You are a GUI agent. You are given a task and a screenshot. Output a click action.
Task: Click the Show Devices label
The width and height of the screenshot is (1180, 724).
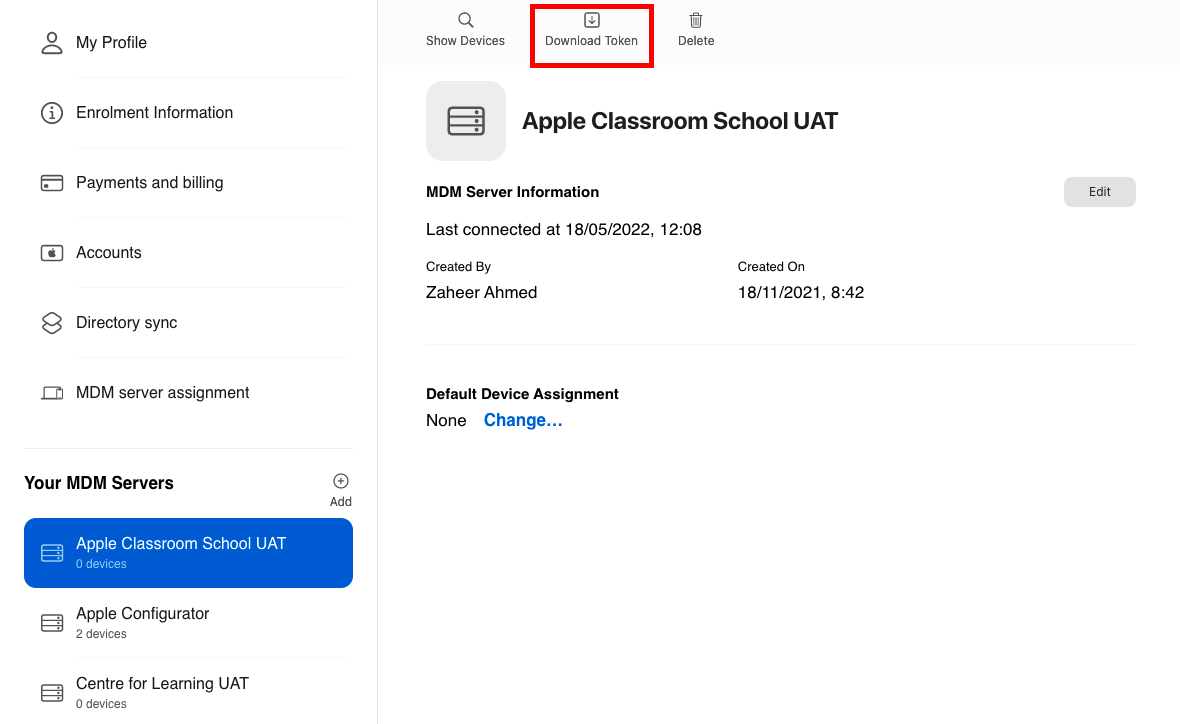465,41
